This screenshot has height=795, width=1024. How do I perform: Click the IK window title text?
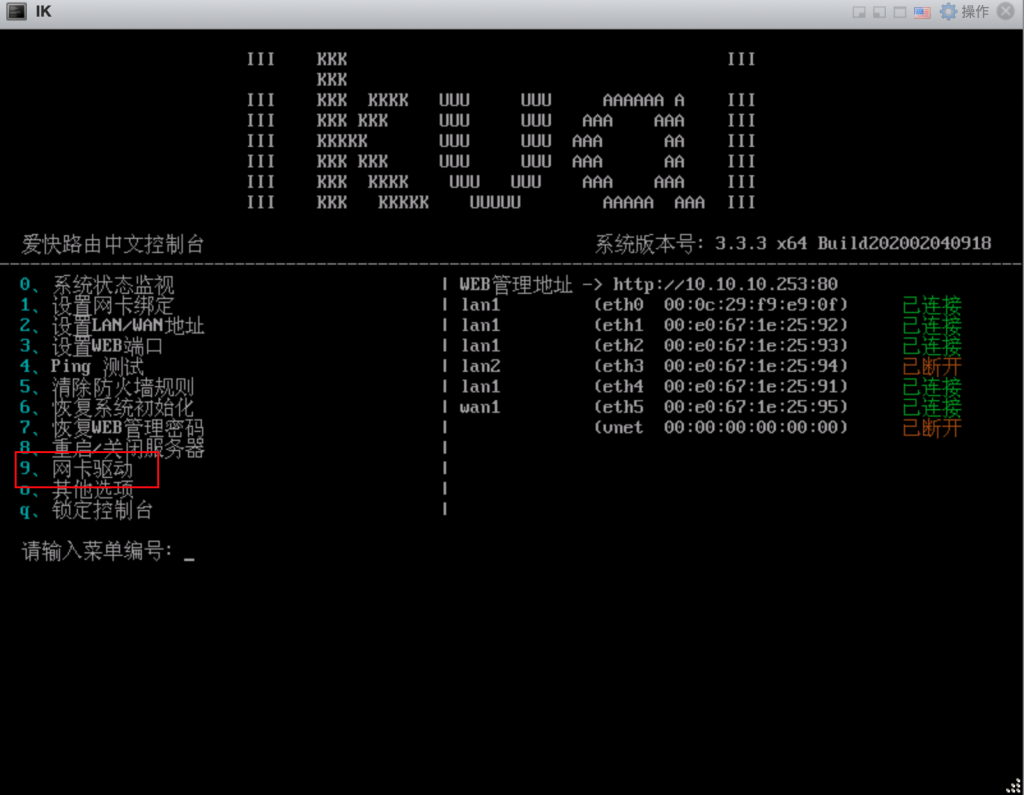(43, 11)
